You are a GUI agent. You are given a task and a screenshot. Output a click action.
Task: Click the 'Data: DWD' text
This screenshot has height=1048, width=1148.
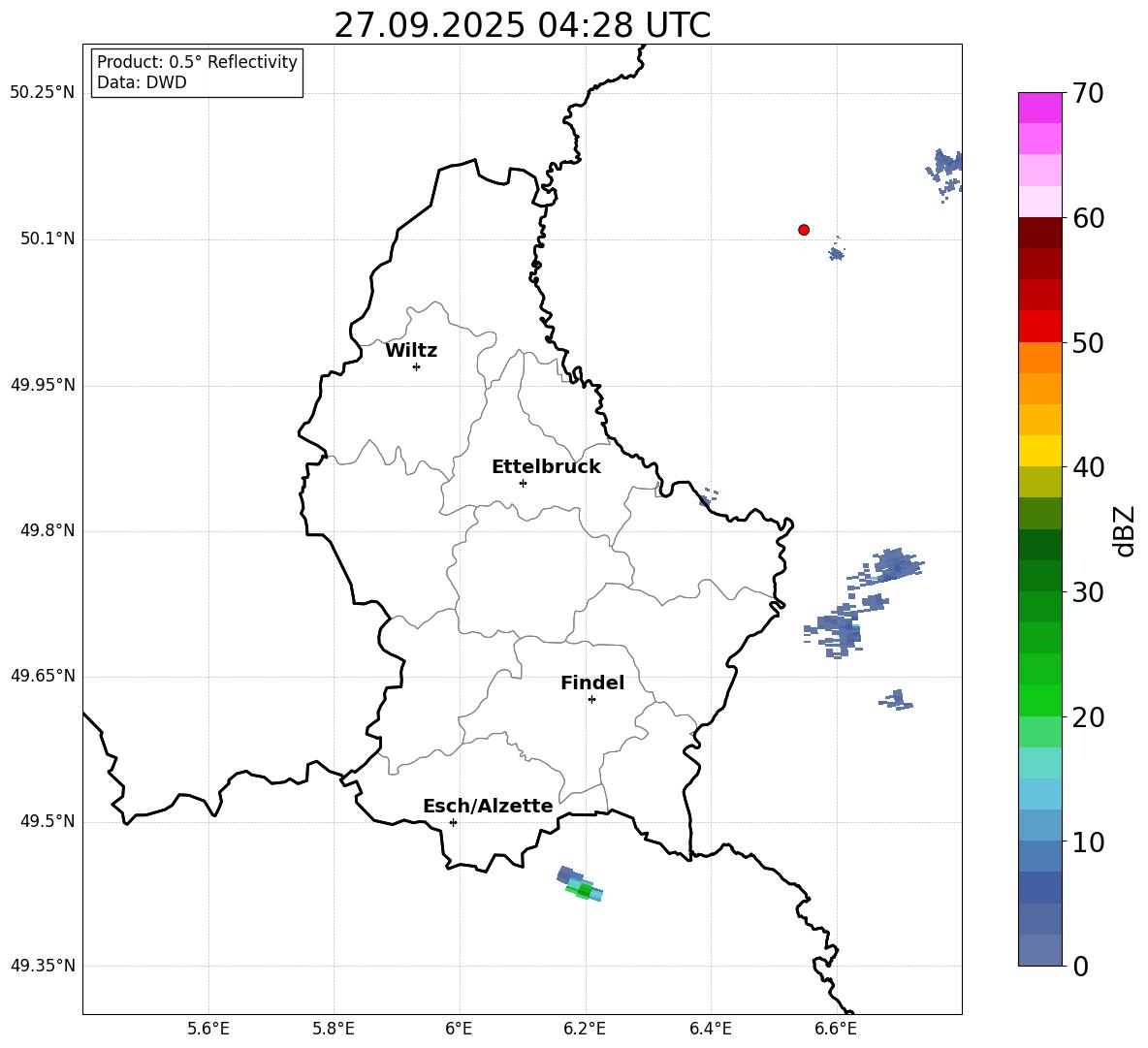tap(142, 82)
